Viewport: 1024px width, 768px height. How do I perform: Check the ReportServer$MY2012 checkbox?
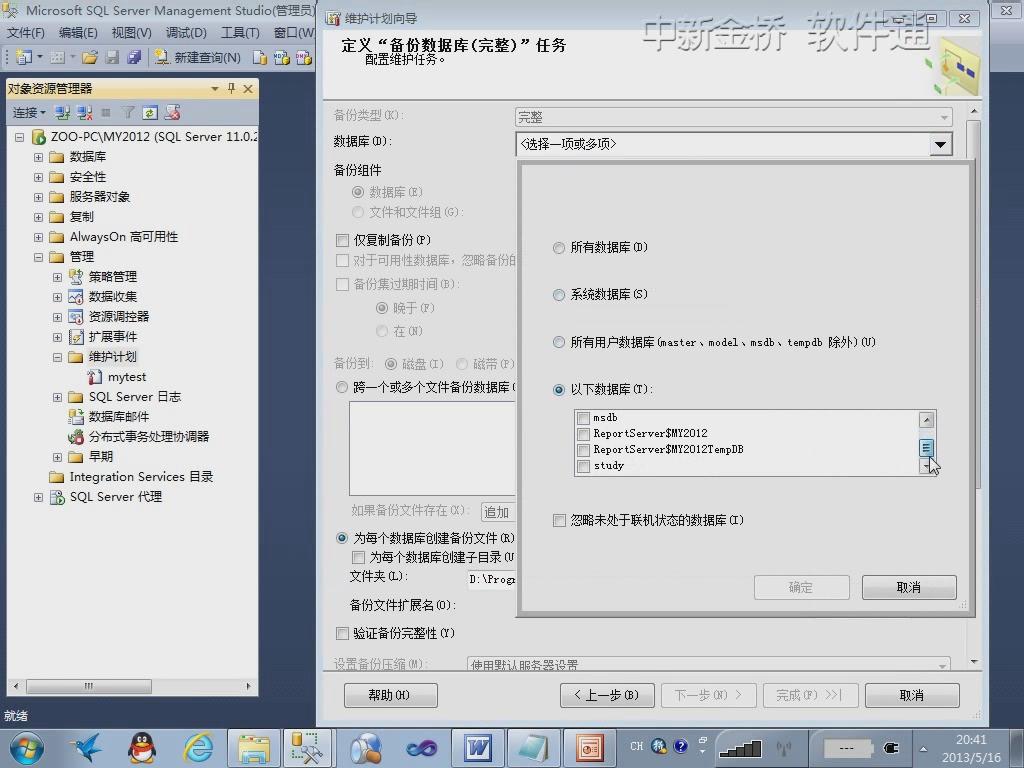584,434
